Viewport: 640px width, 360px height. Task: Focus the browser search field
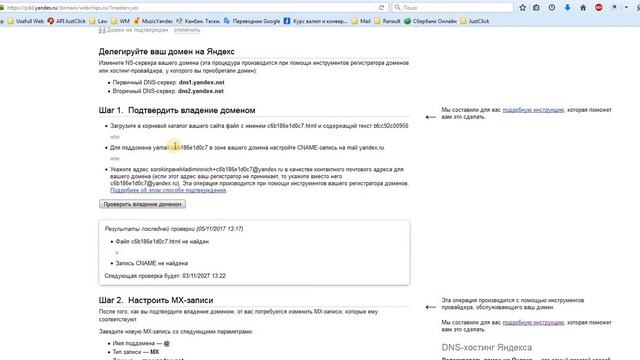[452, 7]
